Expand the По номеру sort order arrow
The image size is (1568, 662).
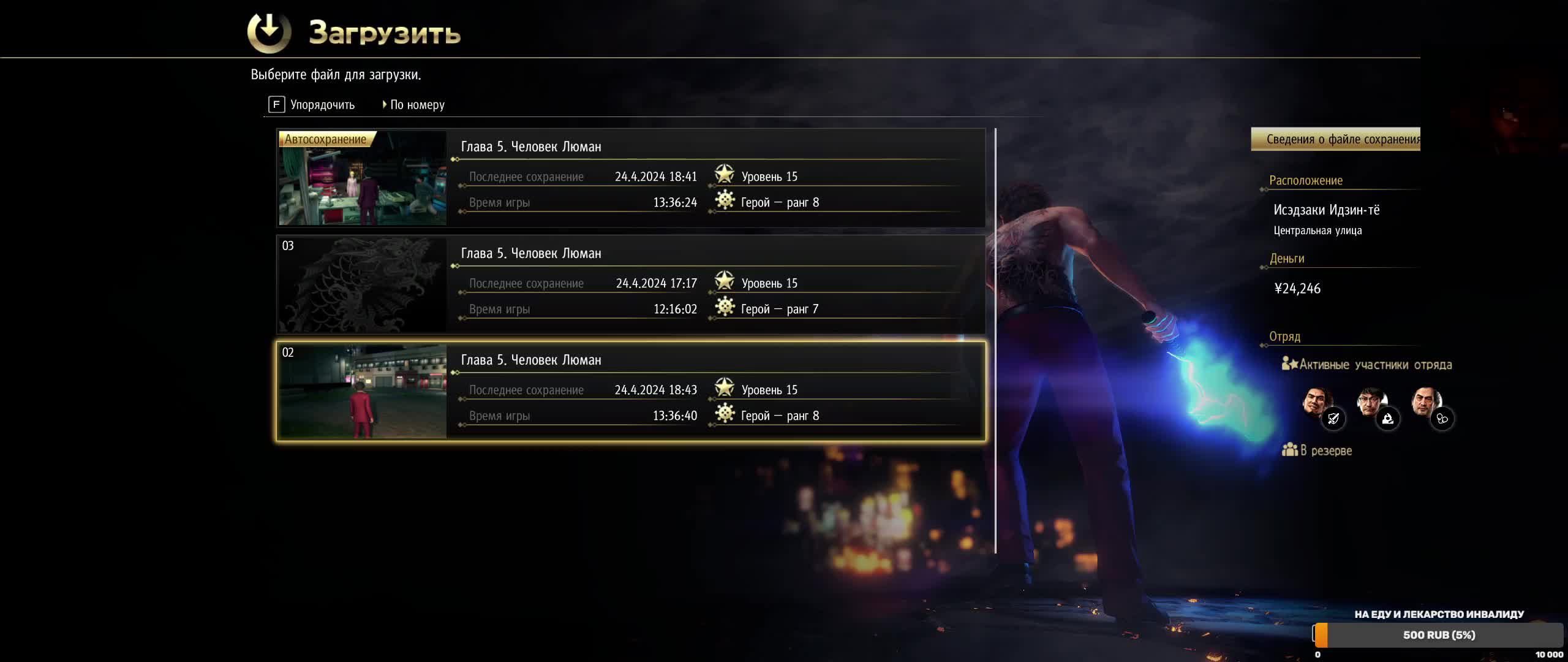click(384, 105)
